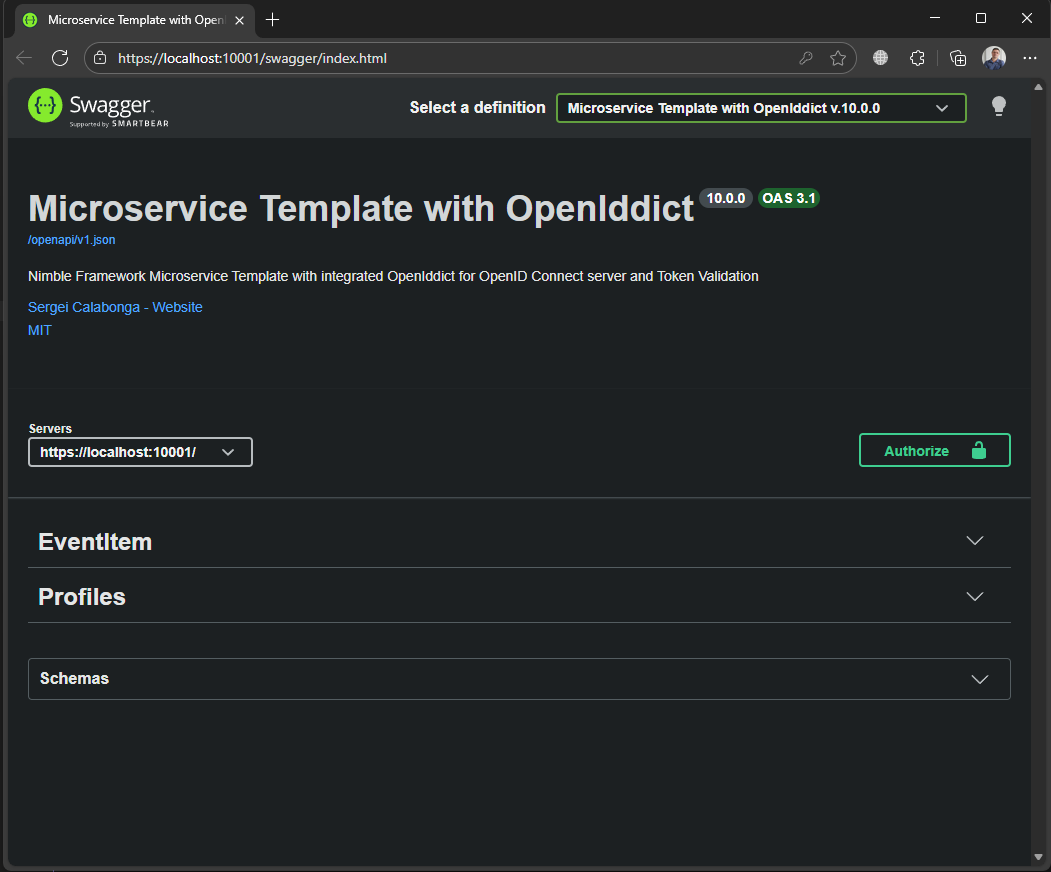Image resolution: width=1051 pixels, height=872 pixels.
Task: Open the password key icon in address bar
Action: (x=806, y=58)
